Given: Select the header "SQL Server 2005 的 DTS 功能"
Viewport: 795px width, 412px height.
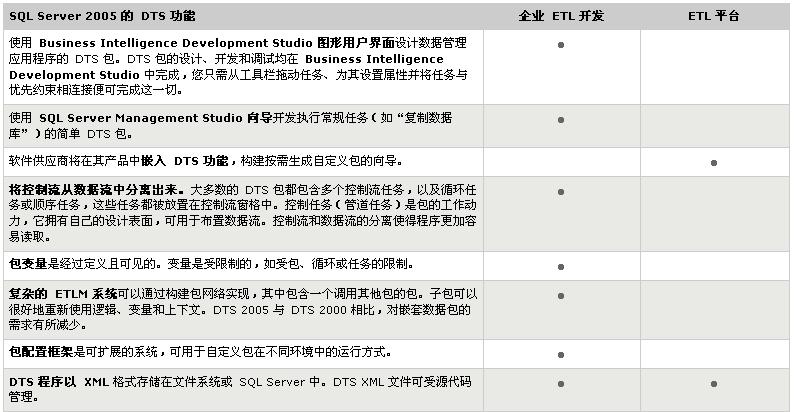Looking at the screenshot, I should 102,16.
